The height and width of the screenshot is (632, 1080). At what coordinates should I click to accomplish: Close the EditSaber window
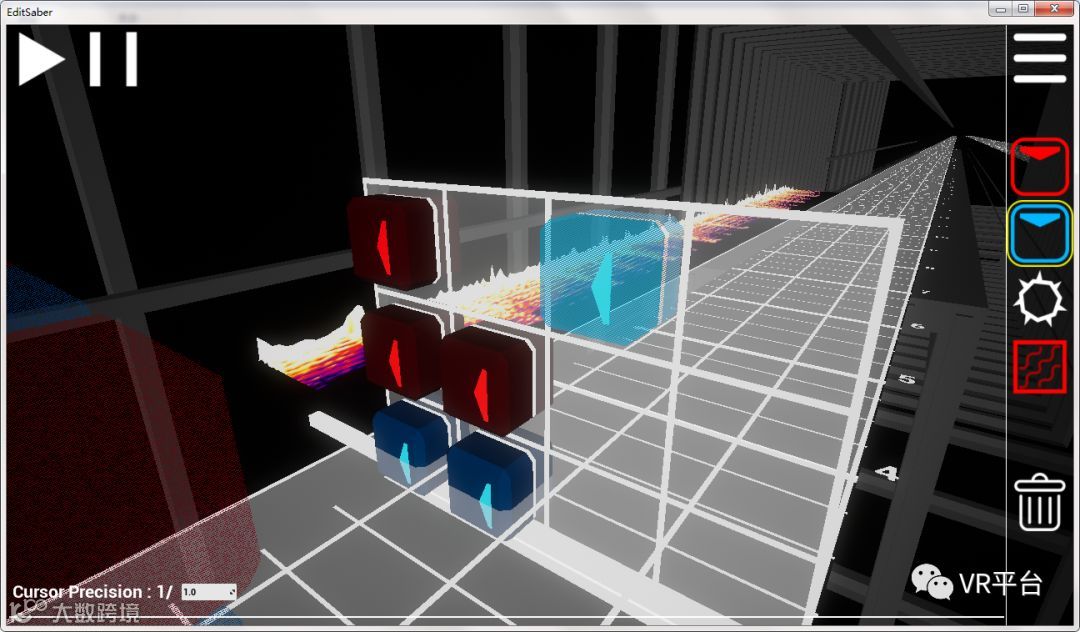[x=1055, y=9]
